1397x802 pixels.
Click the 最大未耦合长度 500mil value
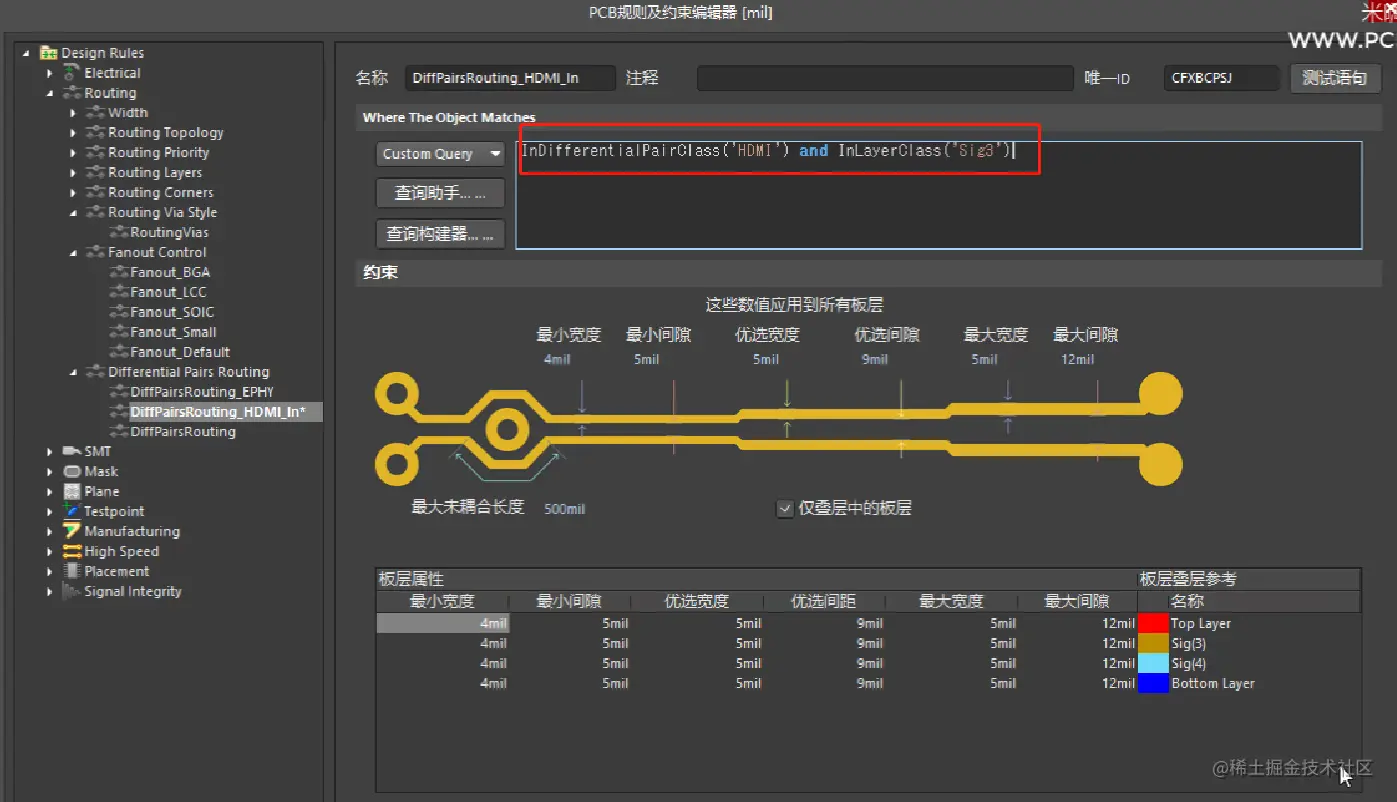coord(564,509)
